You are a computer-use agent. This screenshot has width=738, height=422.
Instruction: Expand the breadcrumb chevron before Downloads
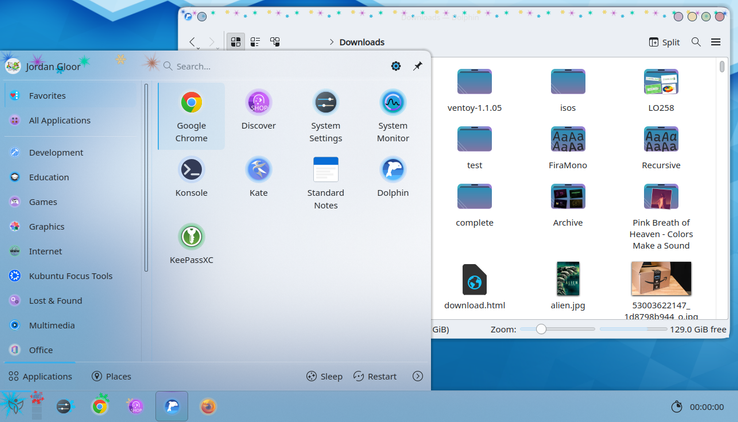pyautogui.click(x=331, y=42)
